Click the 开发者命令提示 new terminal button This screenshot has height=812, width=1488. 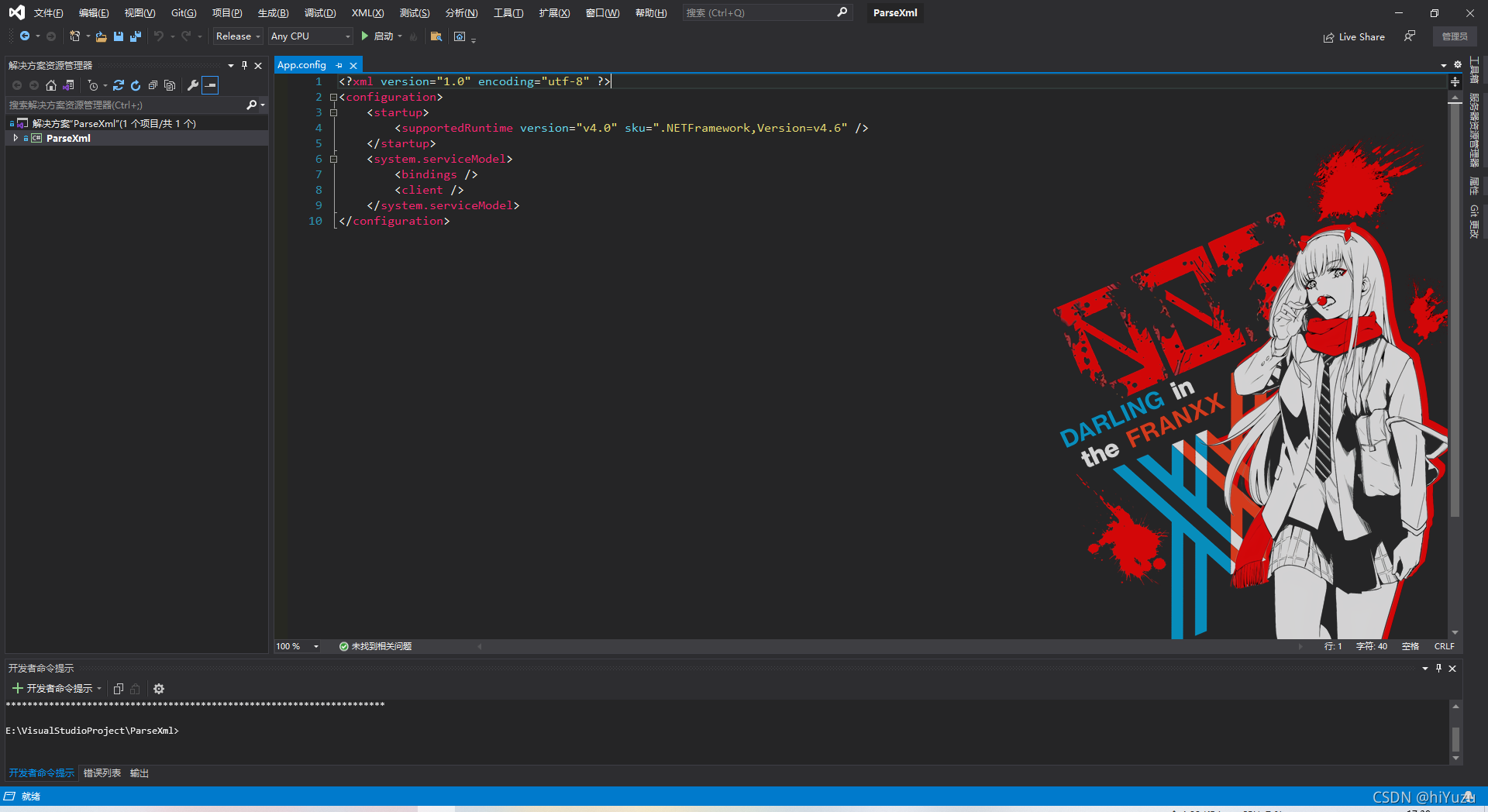(x=53, y=689)
